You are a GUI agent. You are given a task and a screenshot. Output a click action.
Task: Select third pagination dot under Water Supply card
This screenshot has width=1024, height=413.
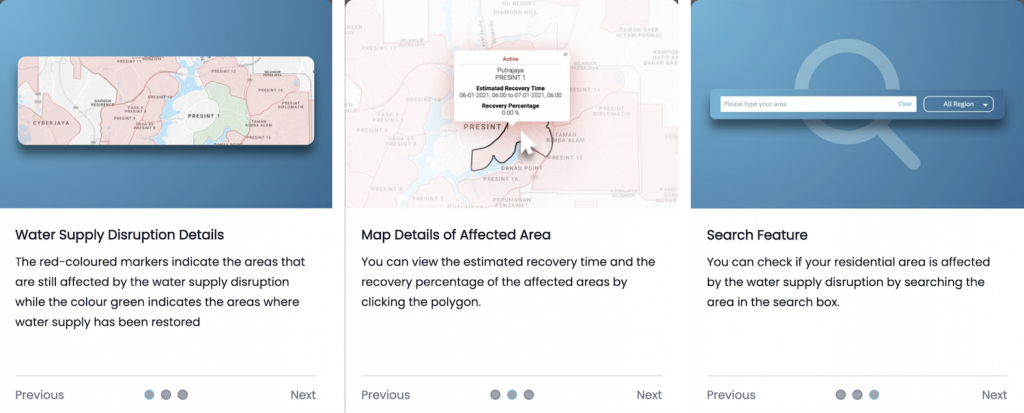(183, 395)
